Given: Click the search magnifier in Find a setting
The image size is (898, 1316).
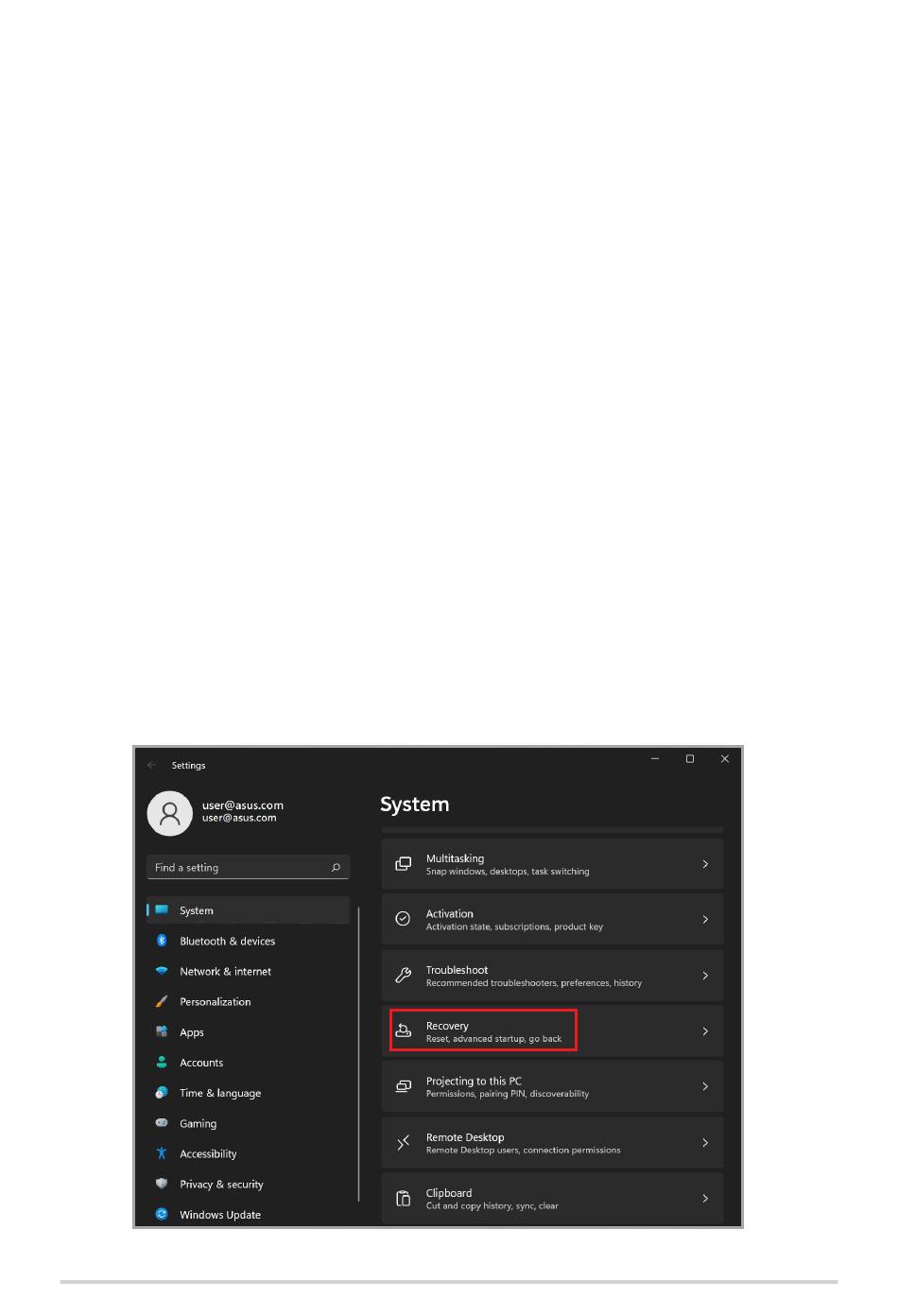Looking at the screenshot, I should (336, 867).
